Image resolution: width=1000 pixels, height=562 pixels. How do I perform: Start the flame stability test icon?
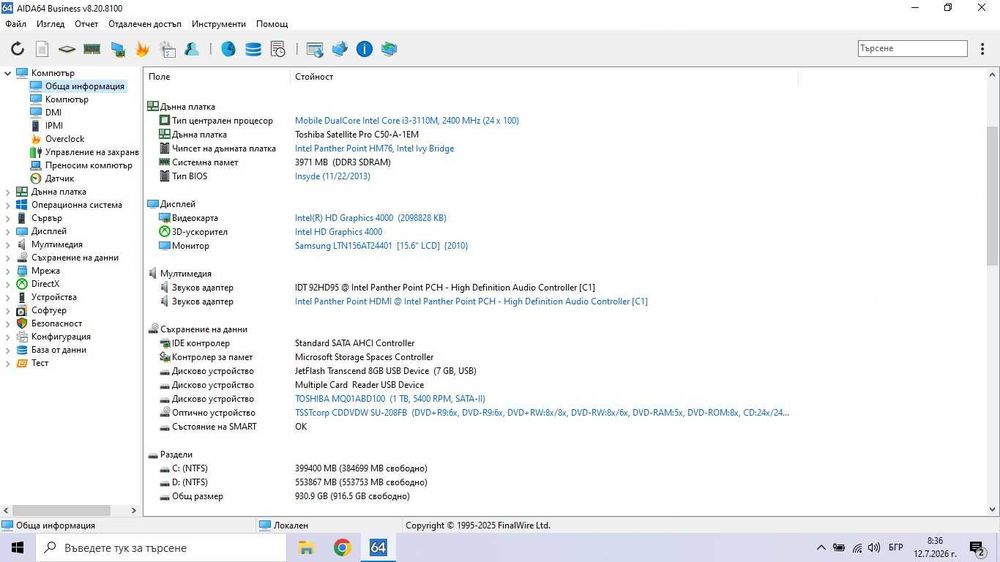(142, 48)
